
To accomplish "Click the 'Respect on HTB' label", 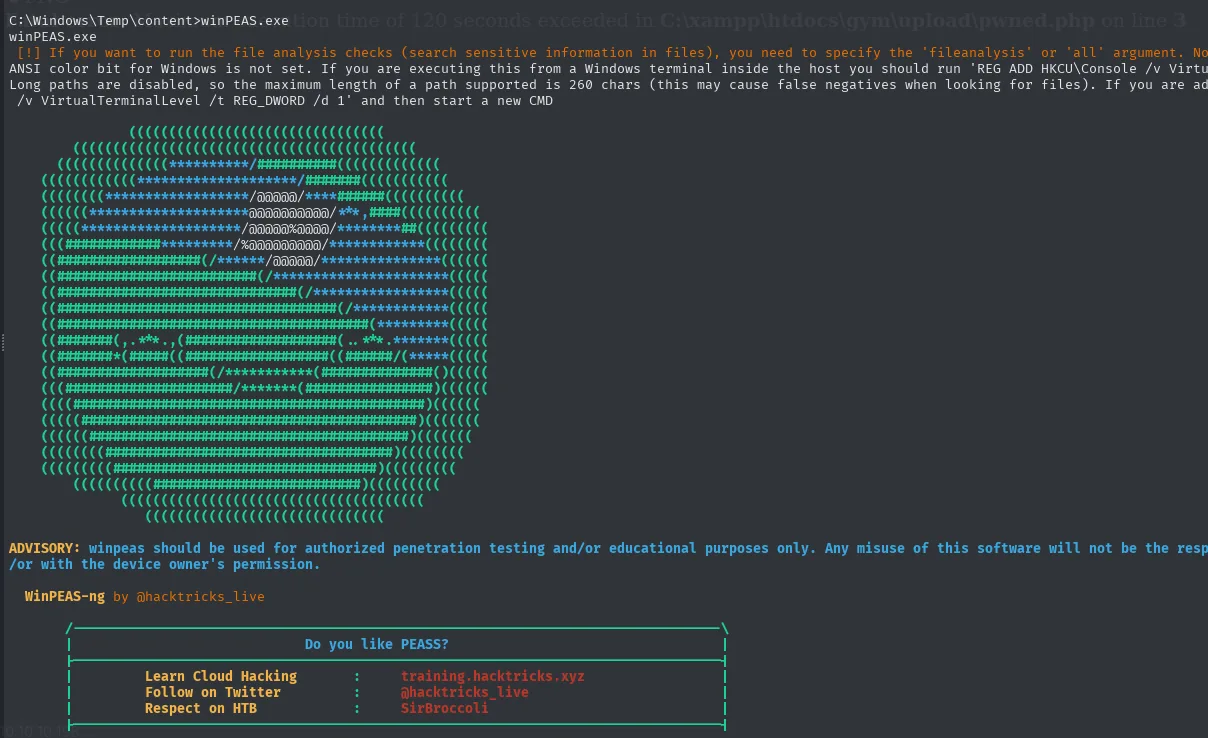I will pyautogui.click(x=201, y=708).
